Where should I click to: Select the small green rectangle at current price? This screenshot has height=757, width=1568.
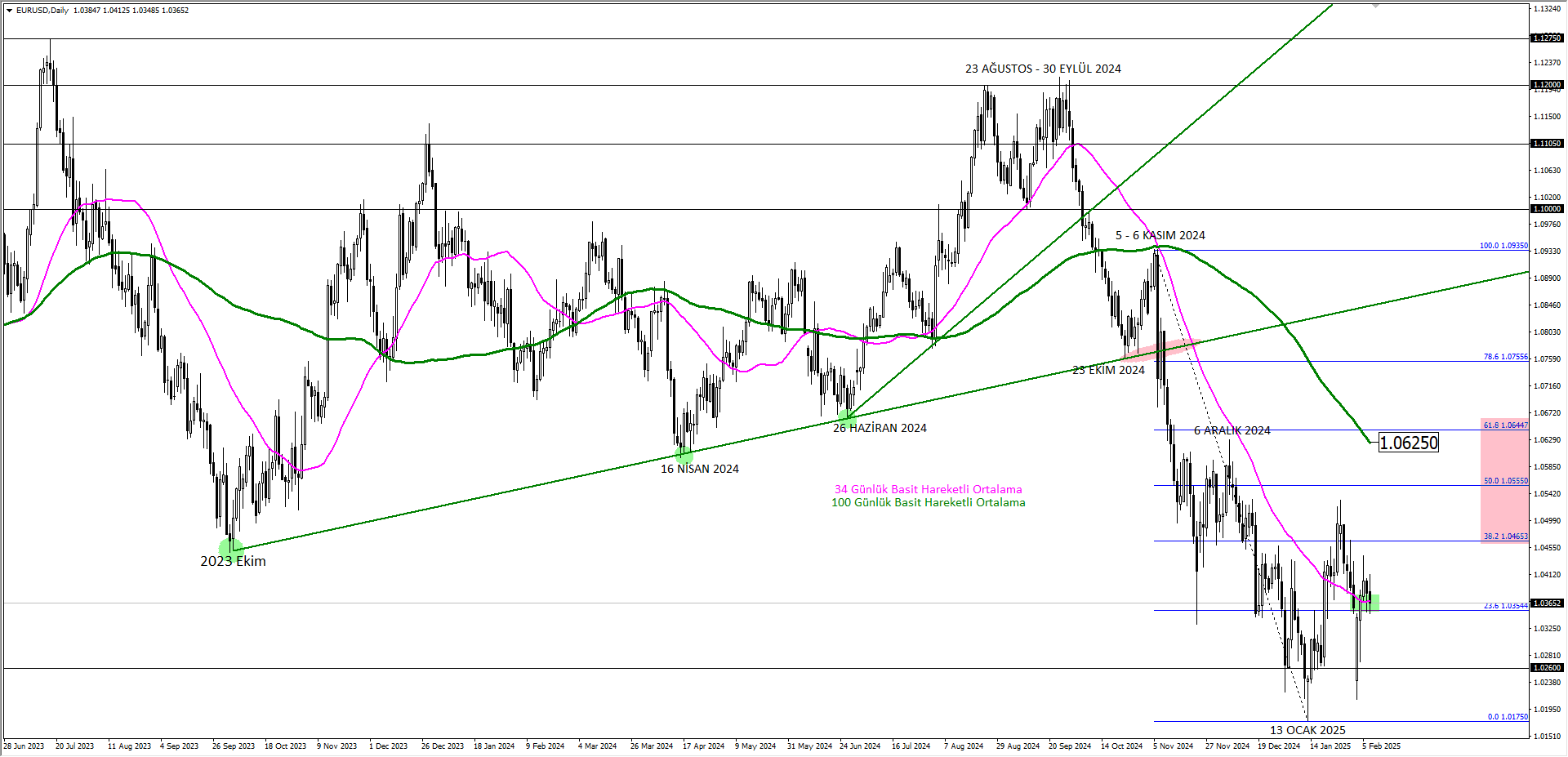(x=1365, y=603)
